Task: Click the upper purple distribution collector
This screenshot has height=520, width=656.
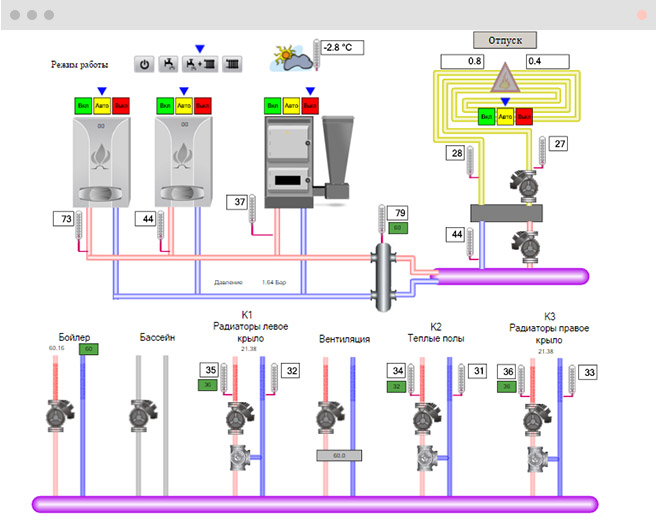Action: pyautogui.click(x=510, y=277)
